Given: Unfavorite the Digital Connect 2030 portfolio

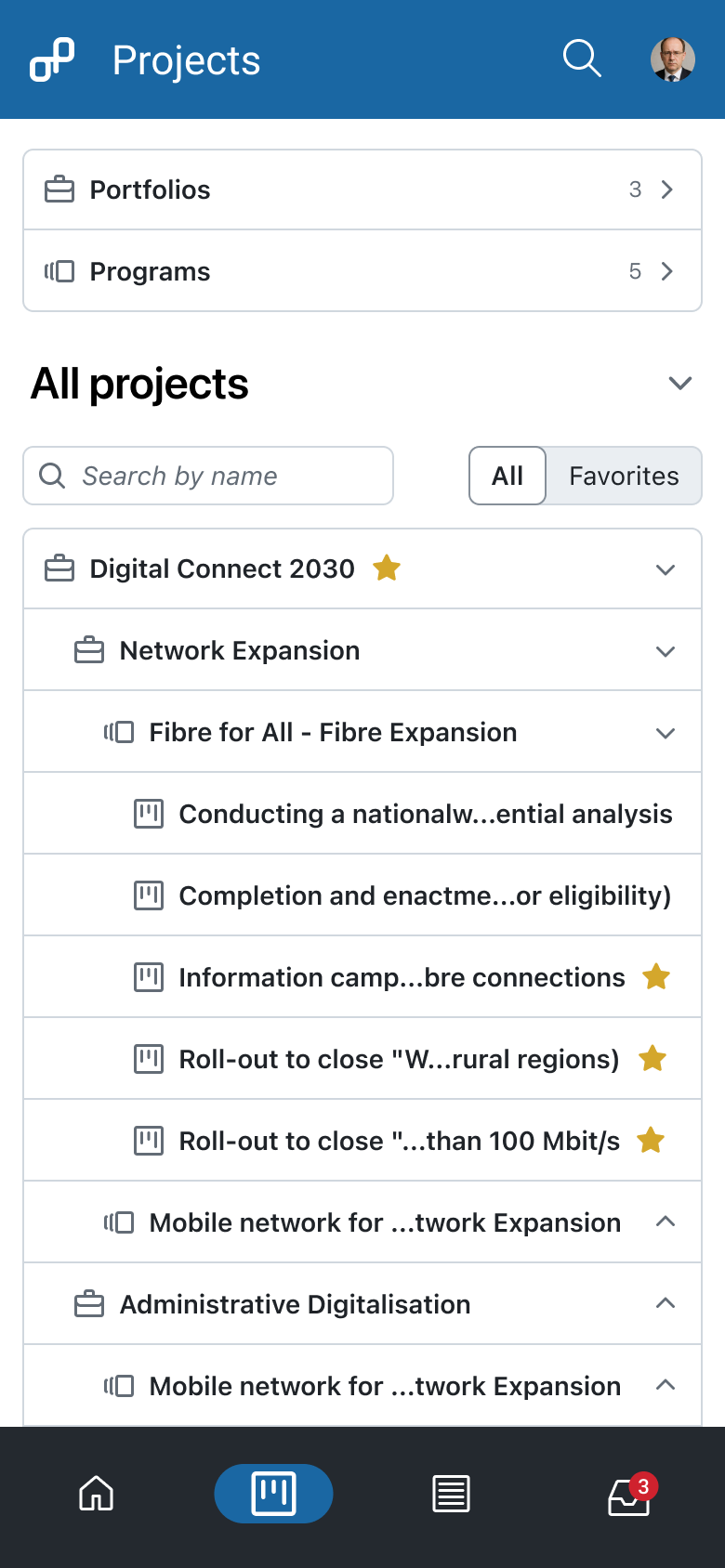Looking at the screenshot, I should pos(387,568).
